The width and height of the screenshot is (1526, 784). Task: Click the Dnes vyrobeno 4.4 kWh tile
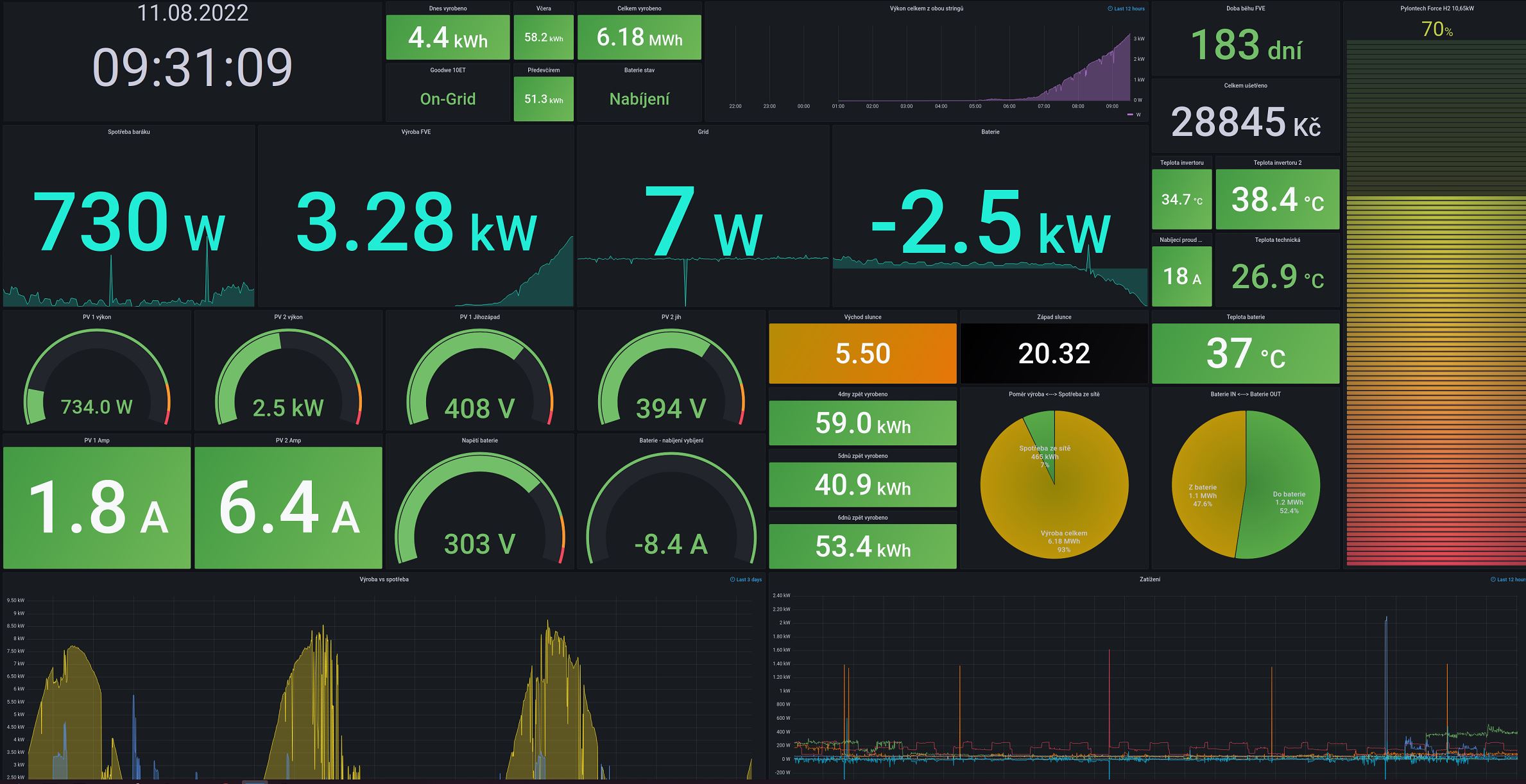pos(447,37)
